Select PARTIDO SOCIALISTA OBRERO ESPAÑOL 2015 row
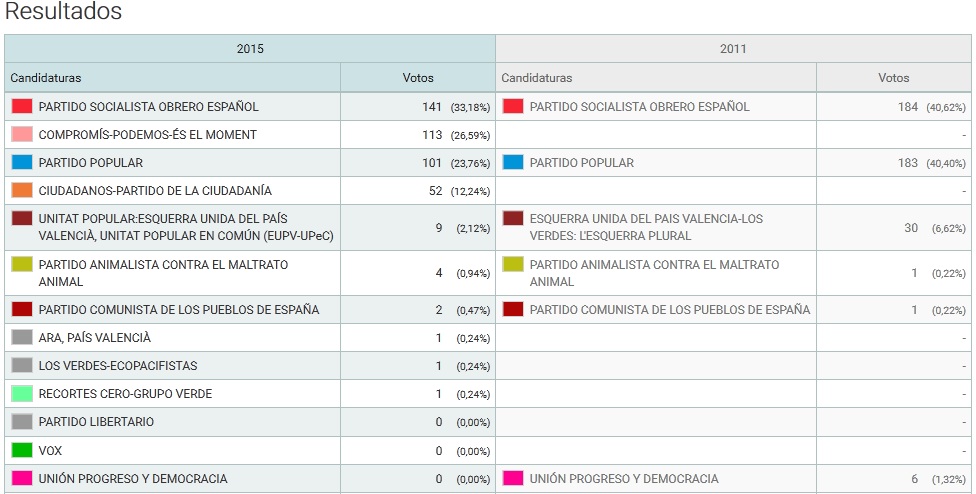Image resolution: width=976 pixels, height=494 pixels. pos(250,106)
